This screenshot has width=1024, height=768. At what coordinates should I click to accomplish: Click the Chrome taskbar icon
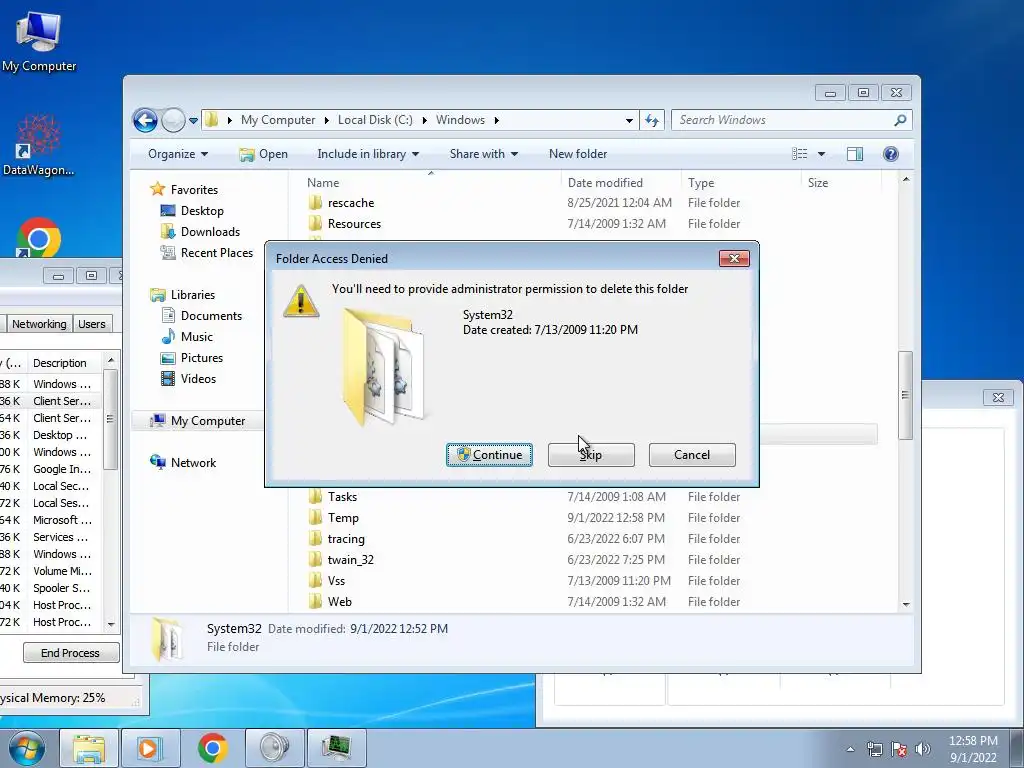[213, 748]
